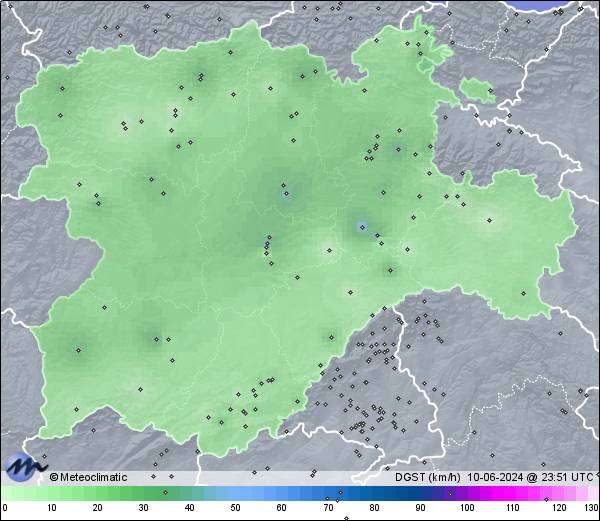The width and height of the screenshot is (600, 521).
Task: Click the scale label 100
Action: pyautogui.click(x=467, y=508)
